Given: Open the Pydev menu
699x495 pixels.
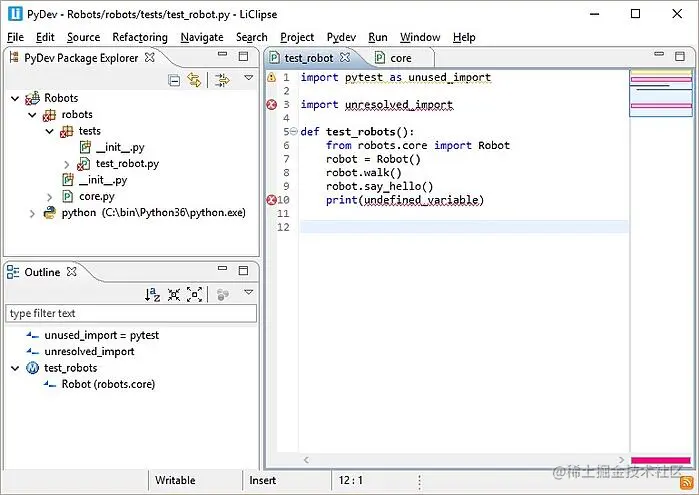Looking at the screenshot, I should (341, 37).
